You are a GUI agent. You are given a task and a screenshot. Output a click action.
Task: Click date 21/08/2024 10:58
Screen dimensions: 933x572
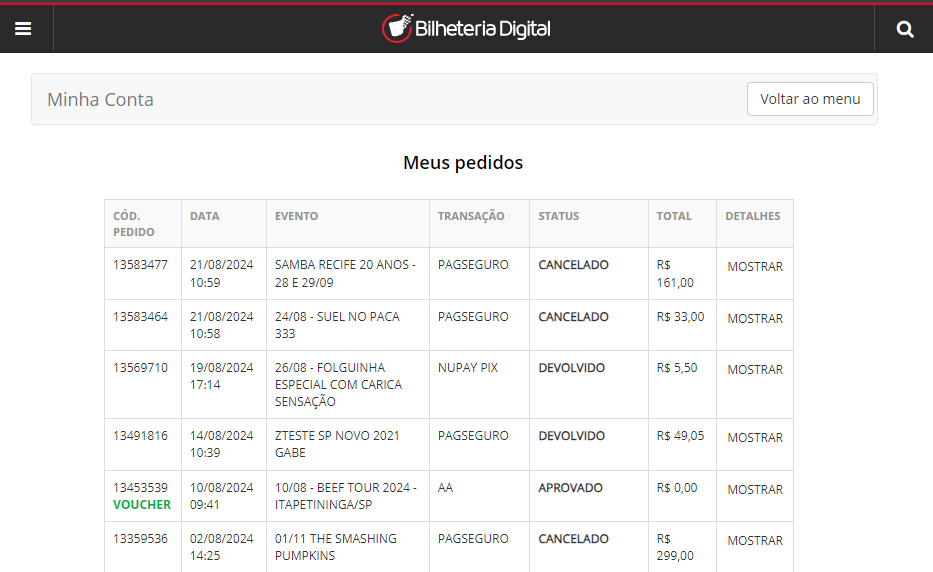coord(221,325)
